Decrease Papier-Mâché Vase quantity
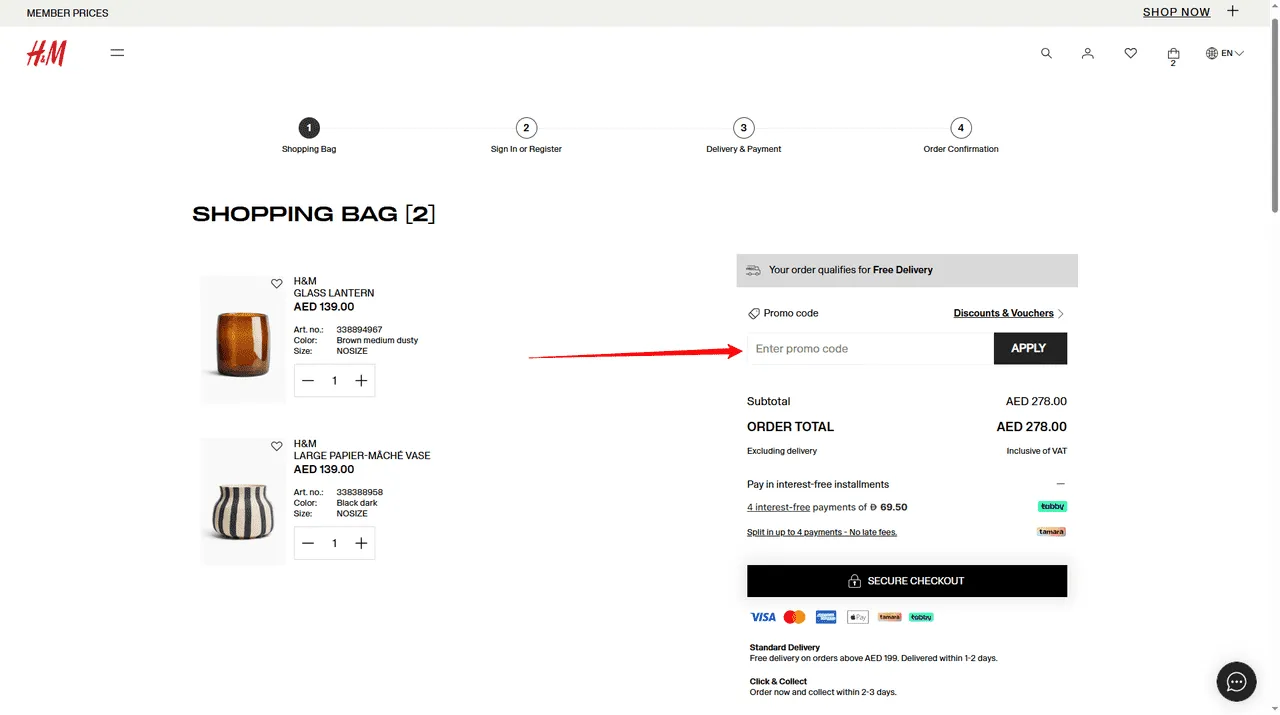1280x715 pixels. [308, 543]
